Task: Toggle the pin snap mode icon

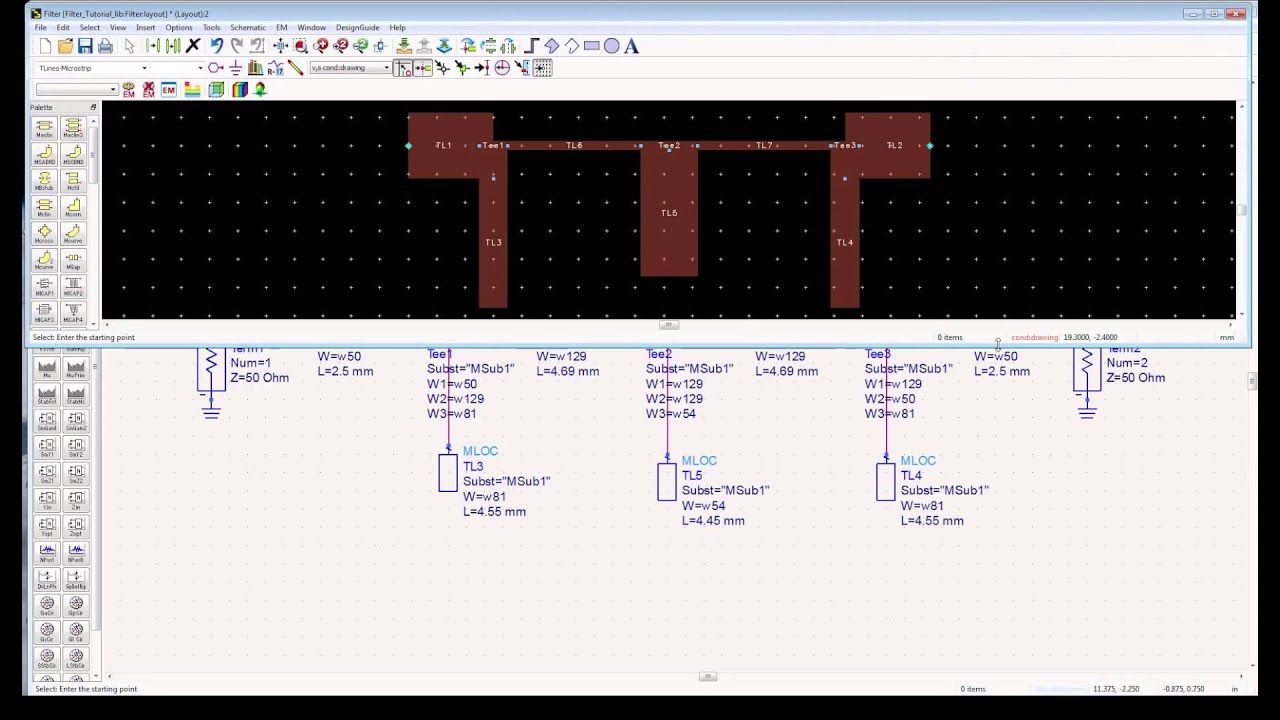Action: click(x=422, y=68)
